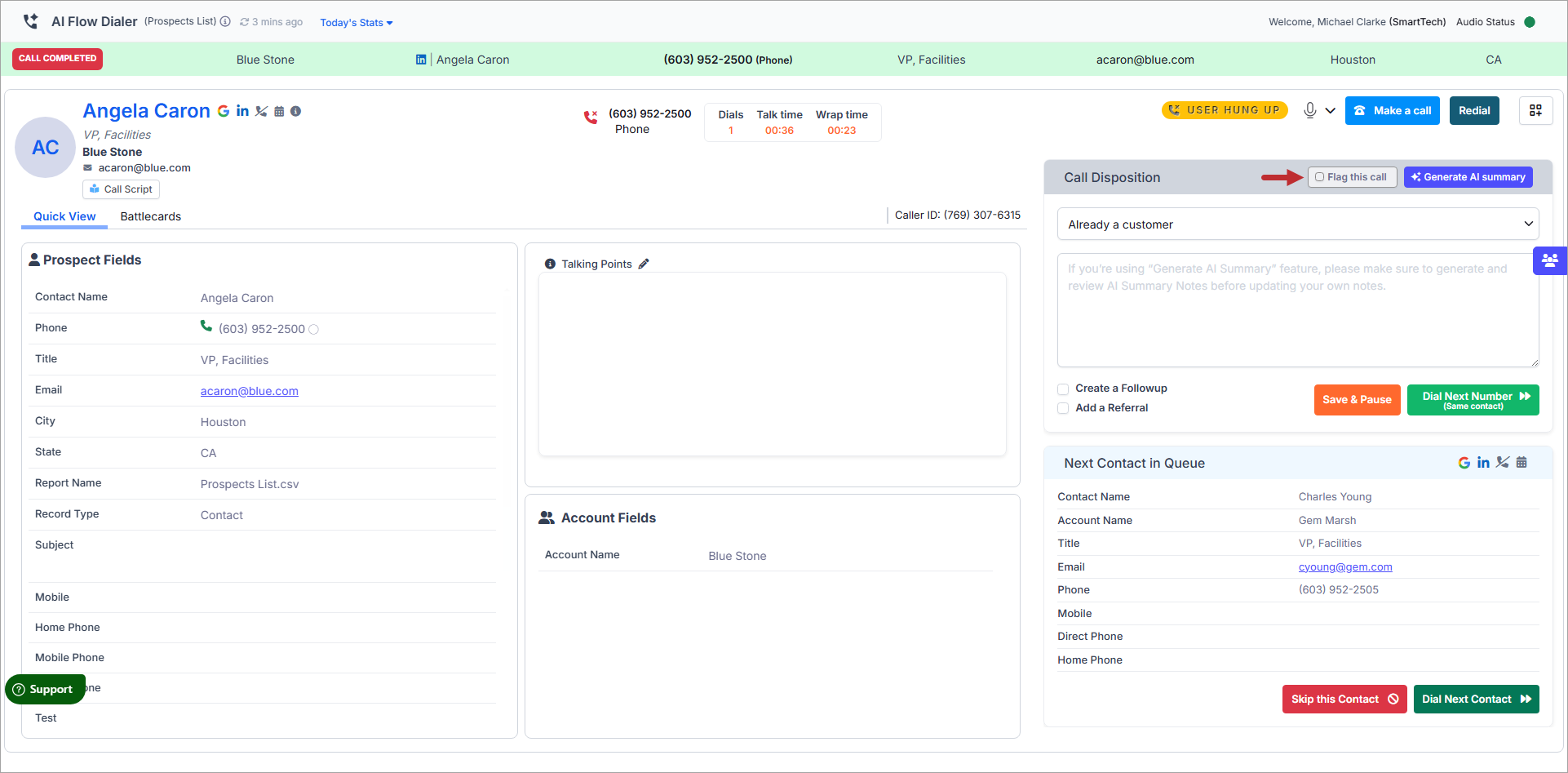1568x773 pixels.
Task: Expand the microphone options chevron
Action: coord(1330,110)
